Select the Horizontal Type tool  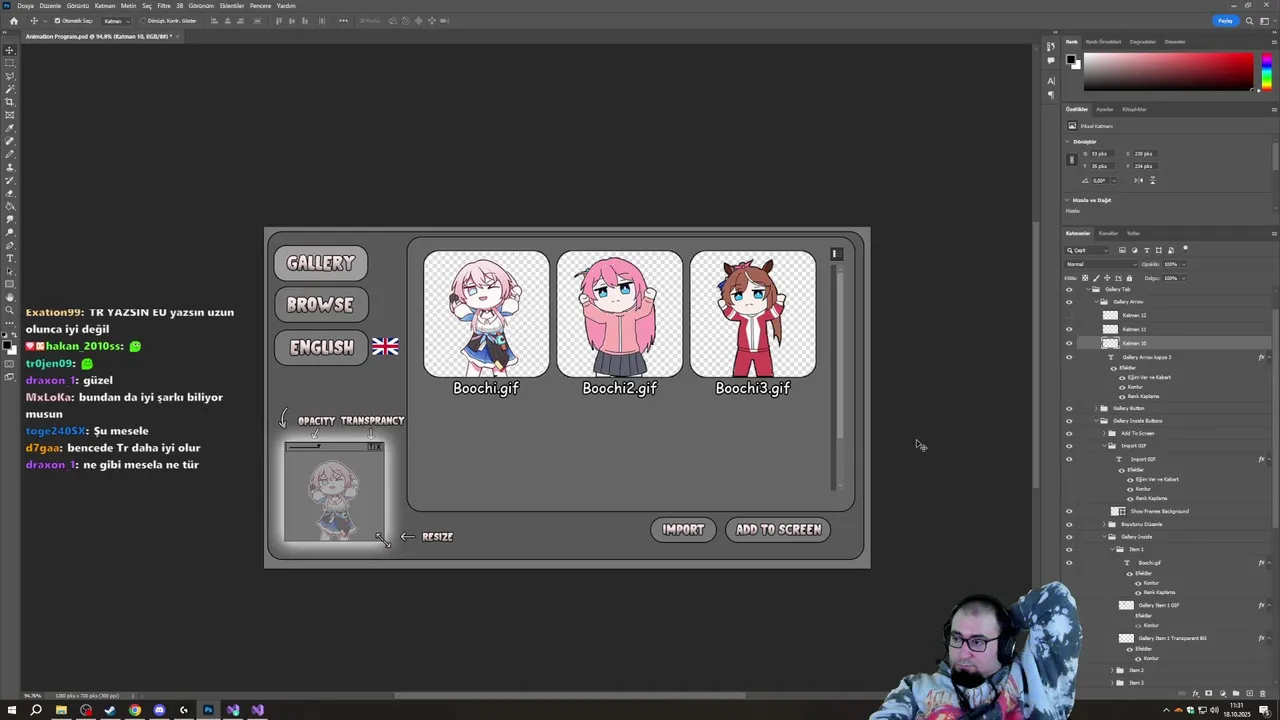(10, 258)
